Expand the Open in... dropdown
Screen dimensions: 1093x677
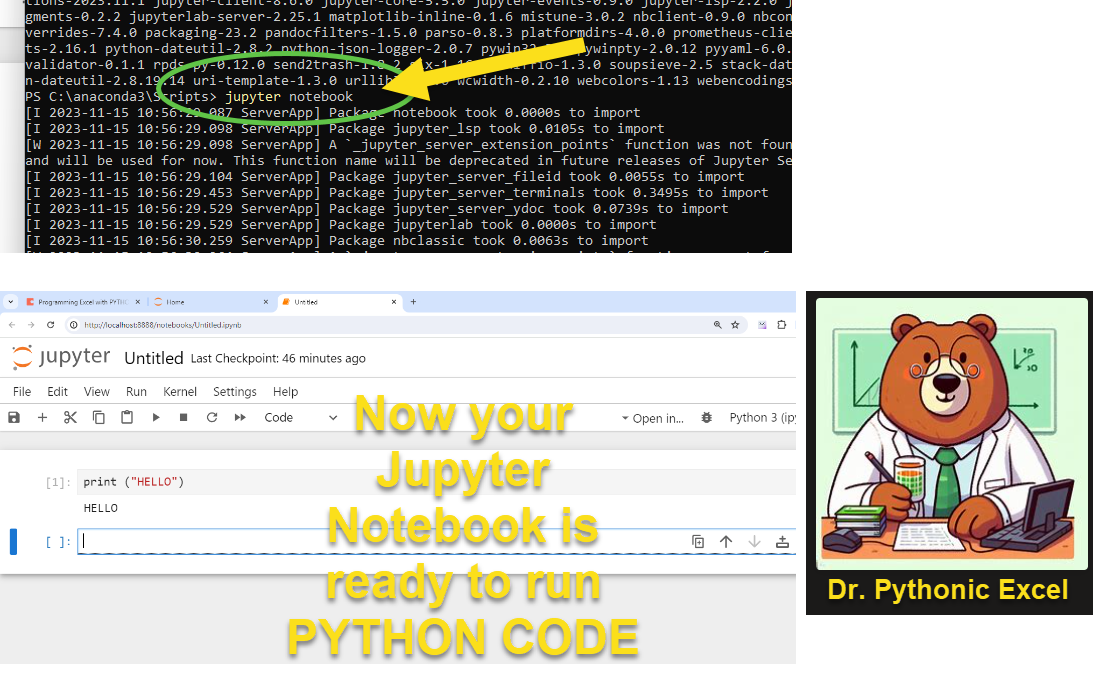pos(652,418)
